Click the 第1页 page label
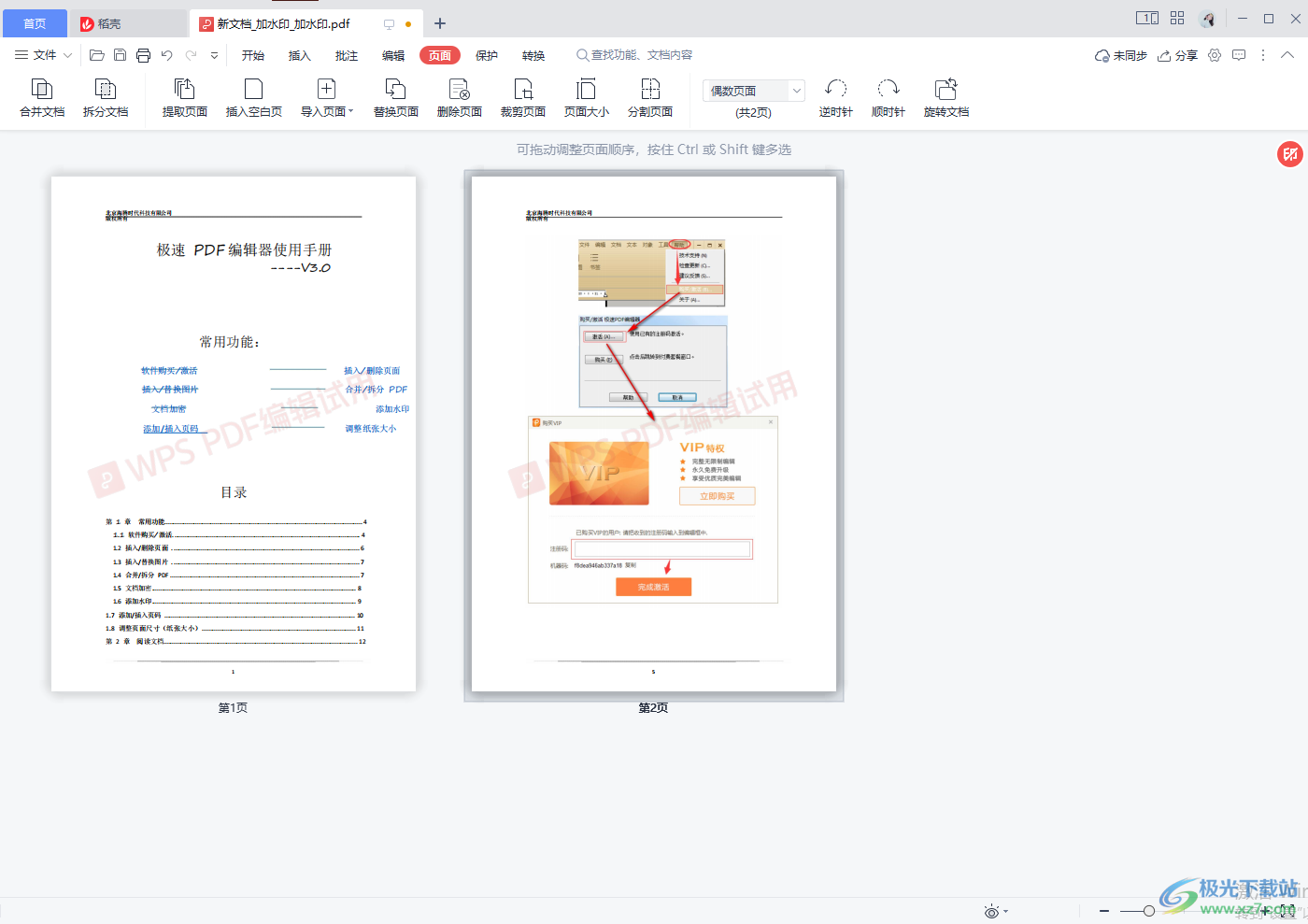Viewport: 1308px width, 924px height. click(x=234, y=708)
